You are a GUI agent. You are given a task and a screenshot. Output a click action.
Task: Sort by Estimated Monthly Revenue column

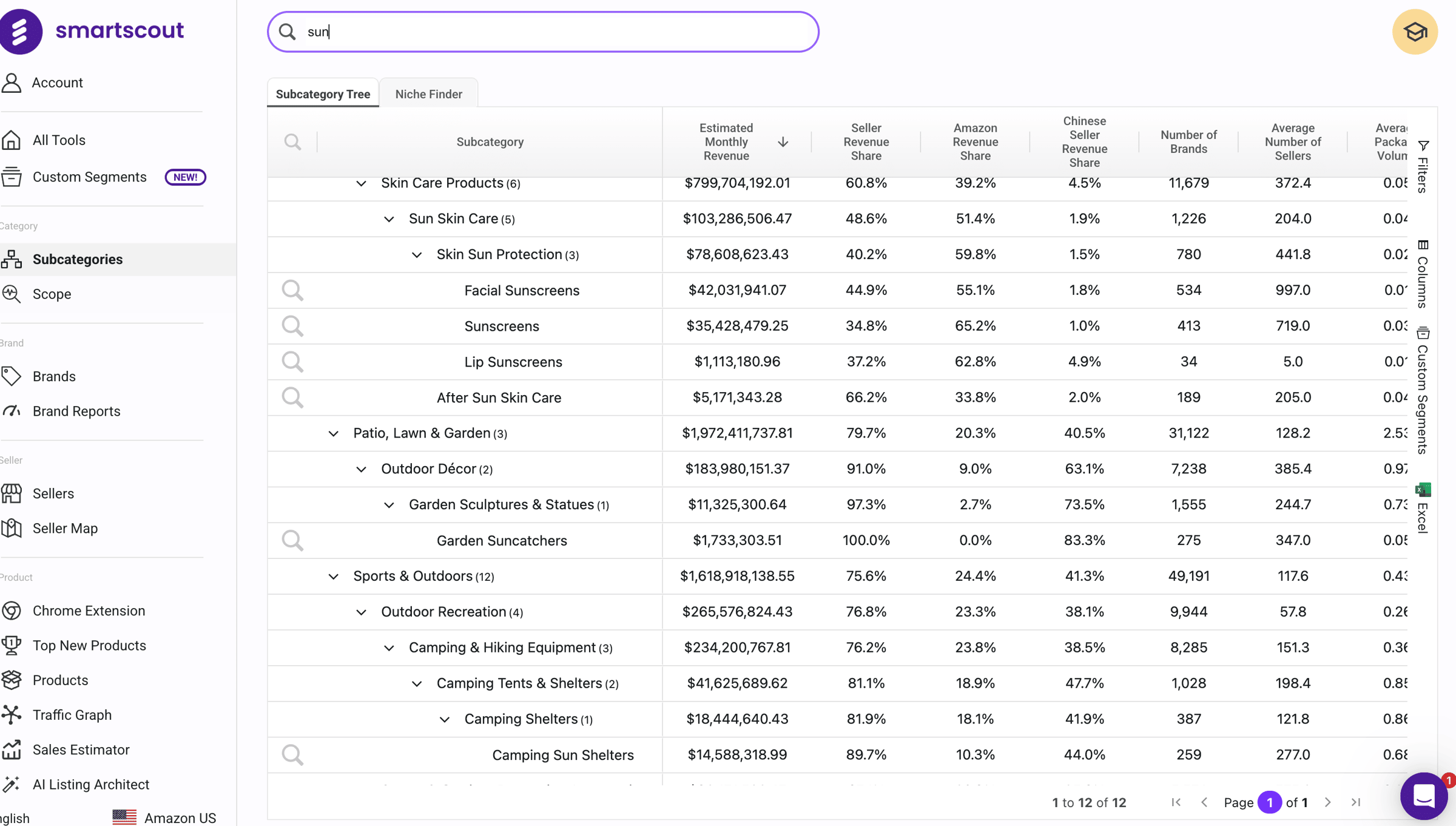[x=726, y=141]
